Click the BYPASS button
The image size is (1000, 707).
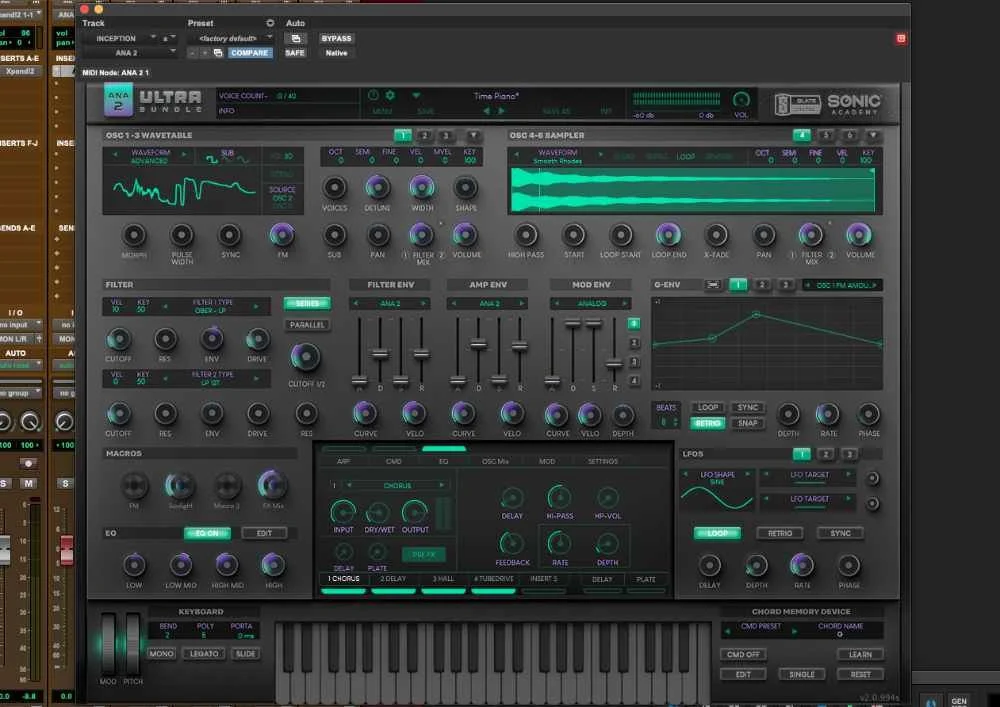[336, 38]
